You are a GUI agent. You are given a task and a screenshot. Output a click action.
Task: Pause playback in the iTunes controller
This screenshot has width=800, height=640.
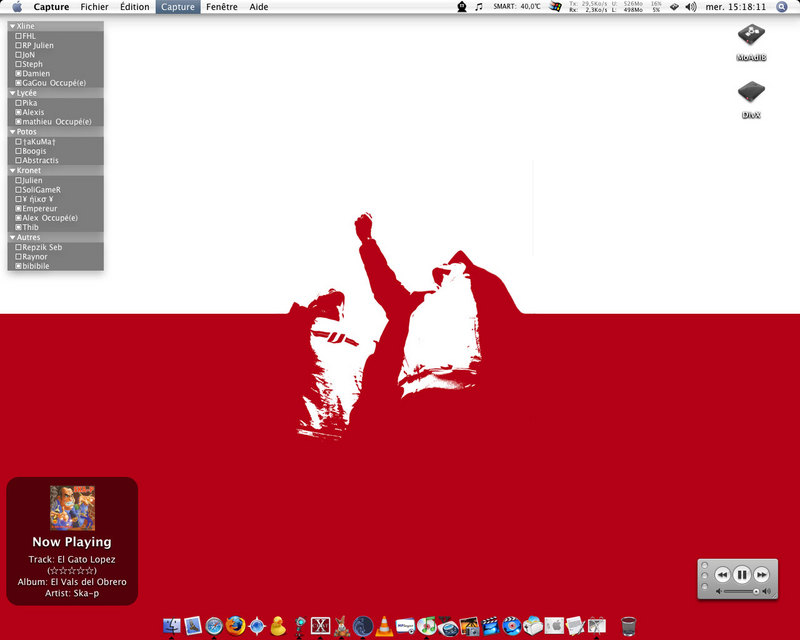[742, 575]
